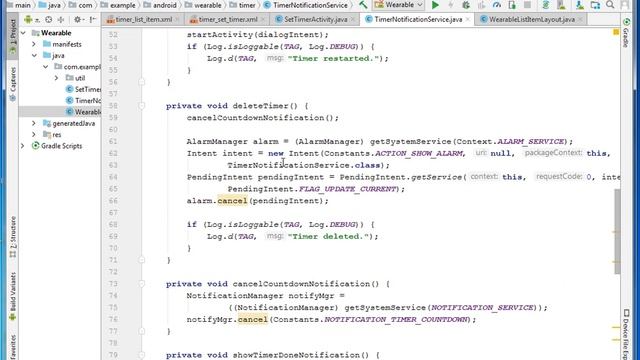
Task: Click TimerNotificationService in the breadcrumb bar
Action: coord(306,5)
